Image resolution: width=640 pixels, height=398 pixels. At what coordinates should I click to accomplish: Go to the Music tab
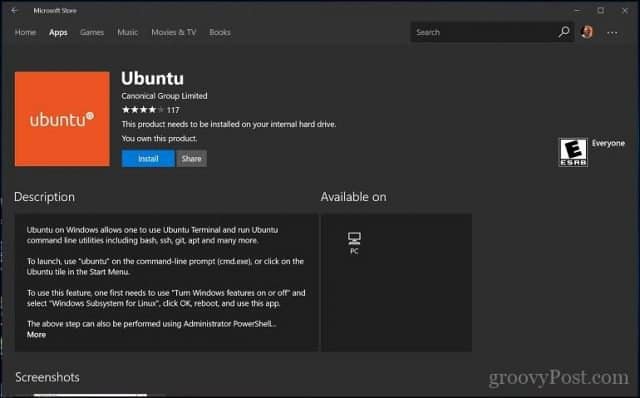tap(127, 32)
